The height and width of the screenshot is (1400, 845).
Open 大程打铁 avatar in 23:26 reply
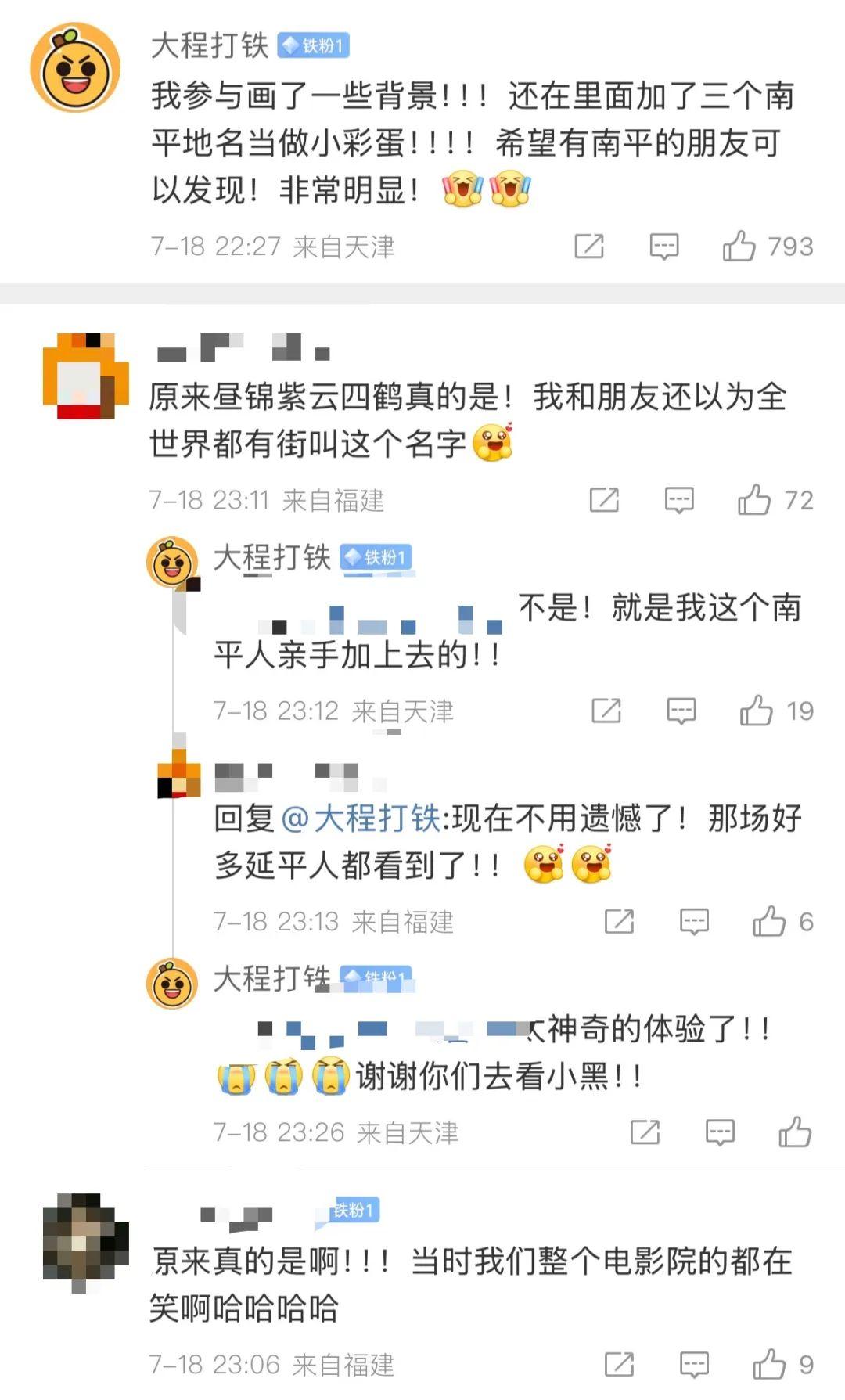(172, 983)
